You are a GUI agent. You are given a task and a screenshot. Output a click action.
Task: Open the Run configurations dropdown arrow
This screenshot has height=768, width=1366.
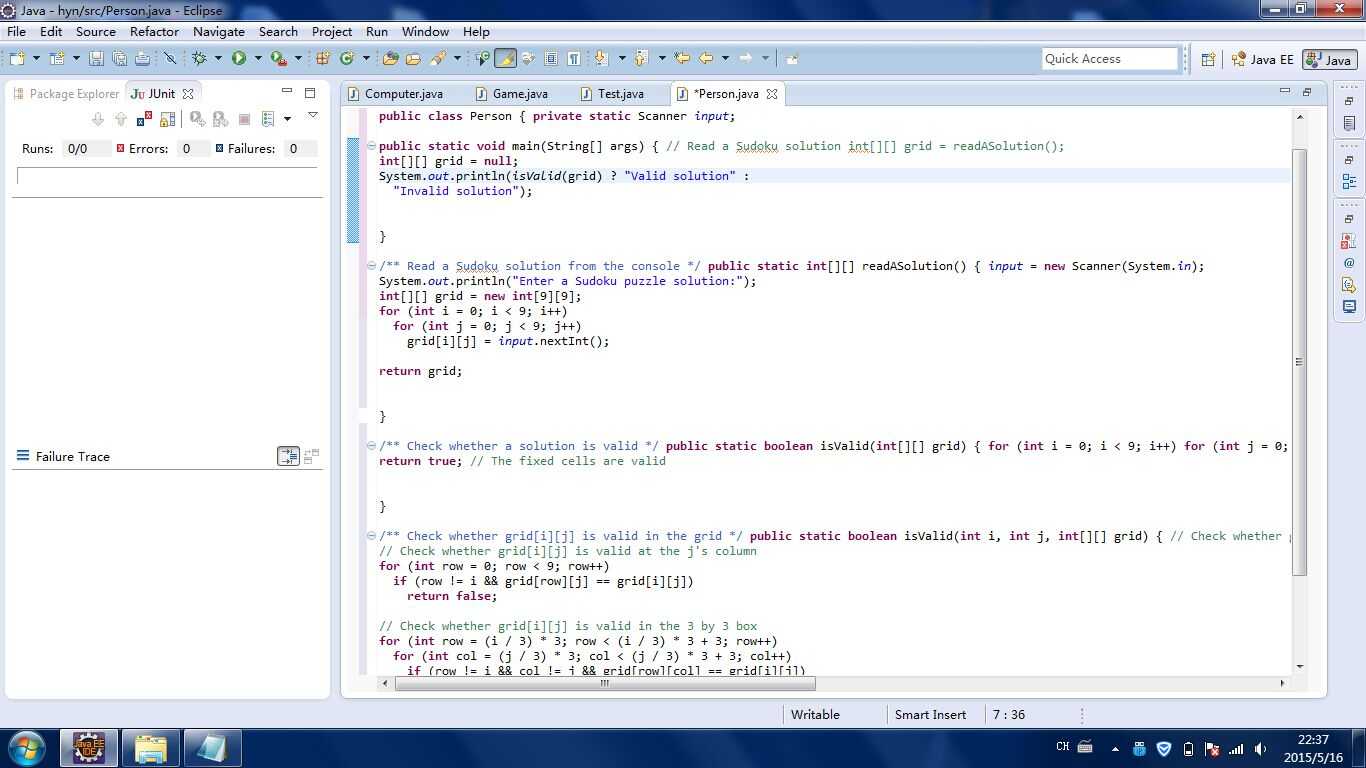(258, 59)
